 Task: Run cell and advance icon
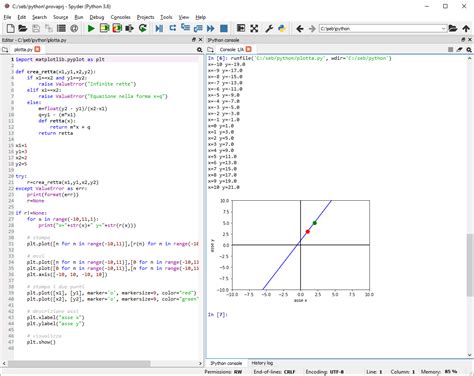pos(117,28)
